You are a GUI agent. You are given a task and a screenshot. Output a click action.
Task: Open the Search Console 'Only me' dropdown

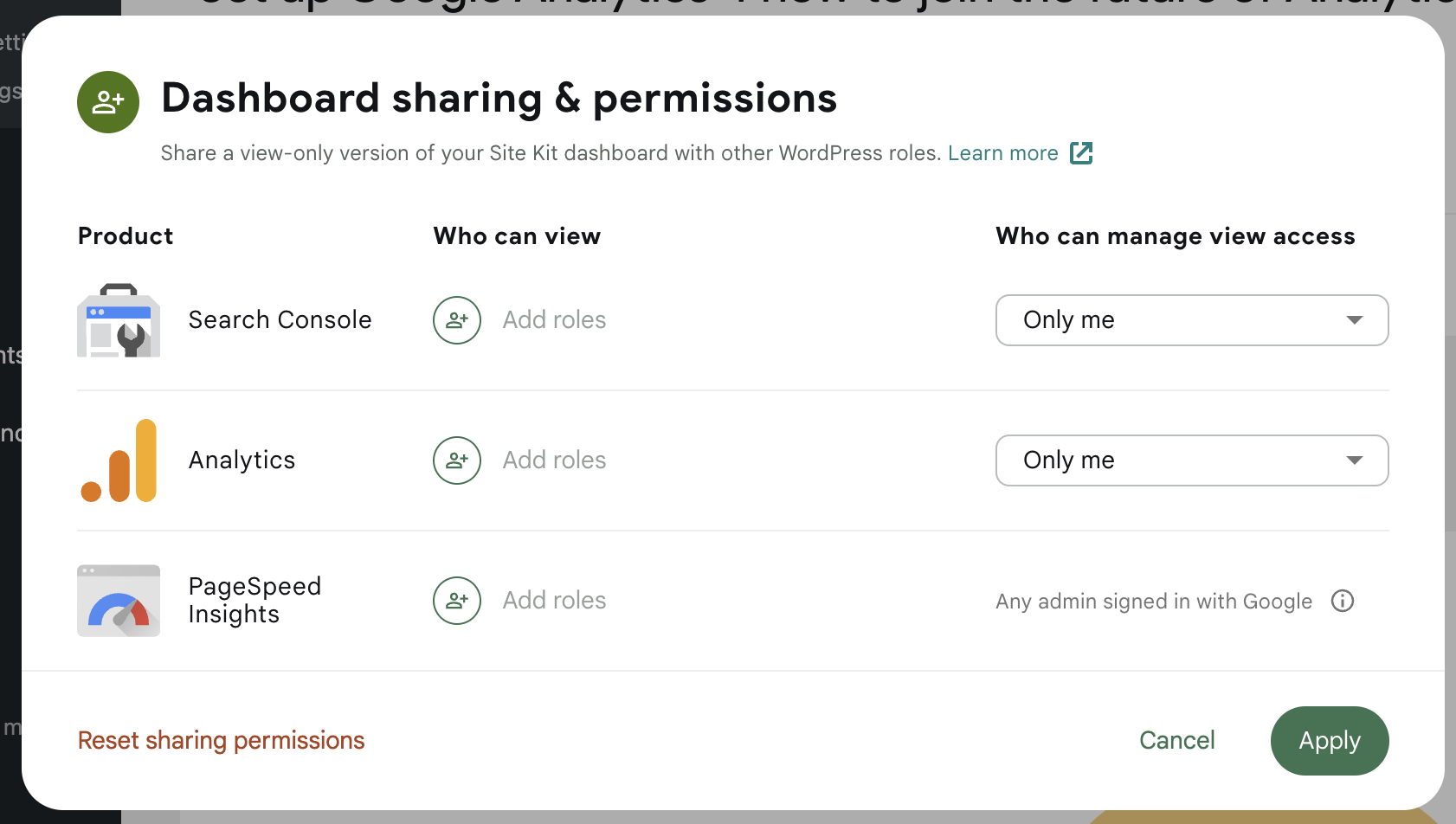[1192, 320]
